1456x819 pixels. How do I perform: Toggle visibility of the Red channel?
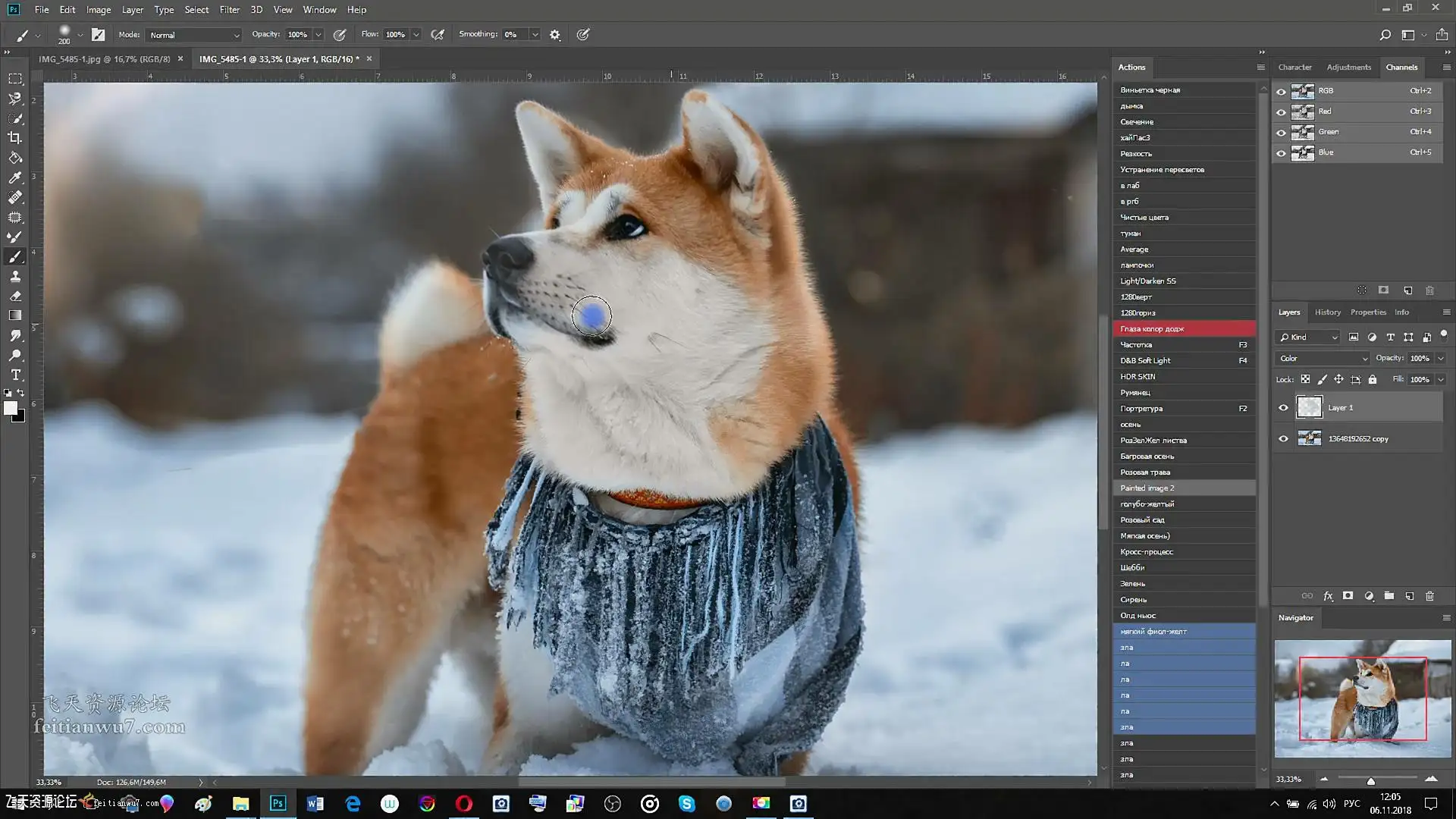(1281, 111)
